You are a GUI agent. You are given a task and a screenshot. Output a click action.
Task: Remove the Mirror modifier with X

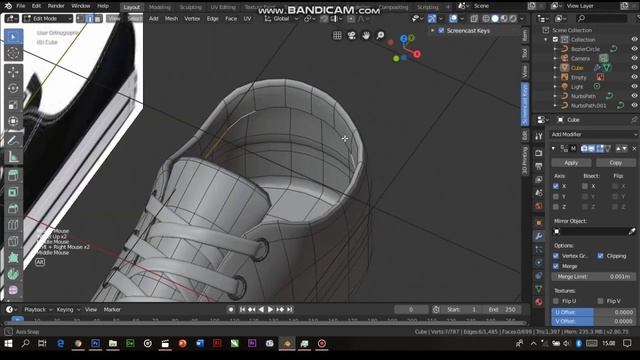[634, 149]
